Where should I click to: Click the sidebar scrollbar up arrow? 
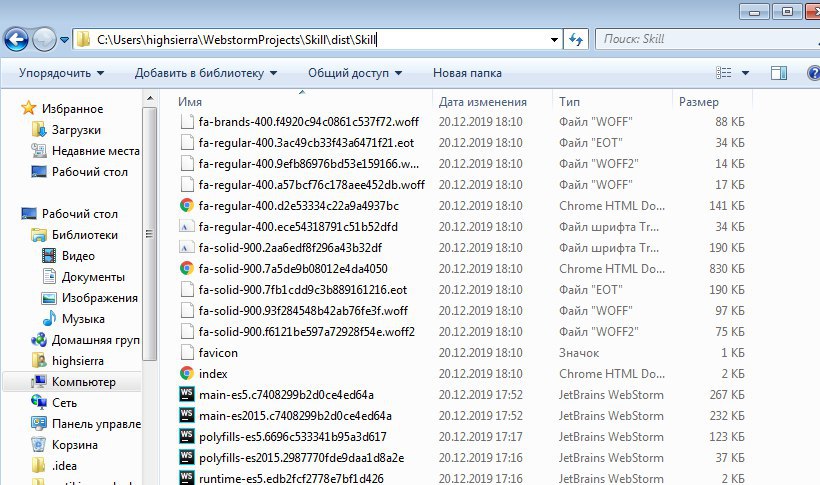click(150, 98)
